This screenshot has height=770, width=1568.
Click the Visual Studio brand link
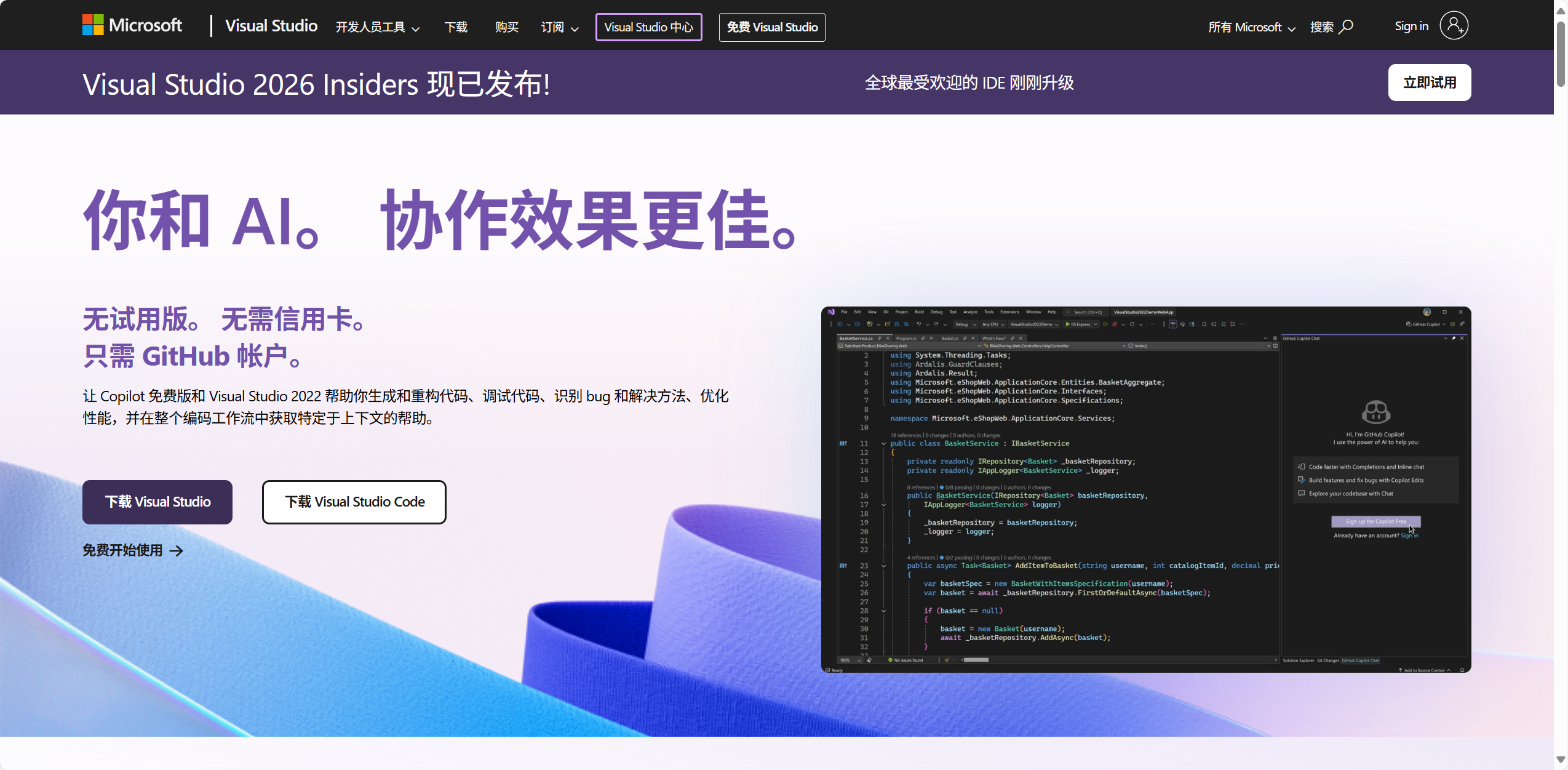tap(271, 26)
